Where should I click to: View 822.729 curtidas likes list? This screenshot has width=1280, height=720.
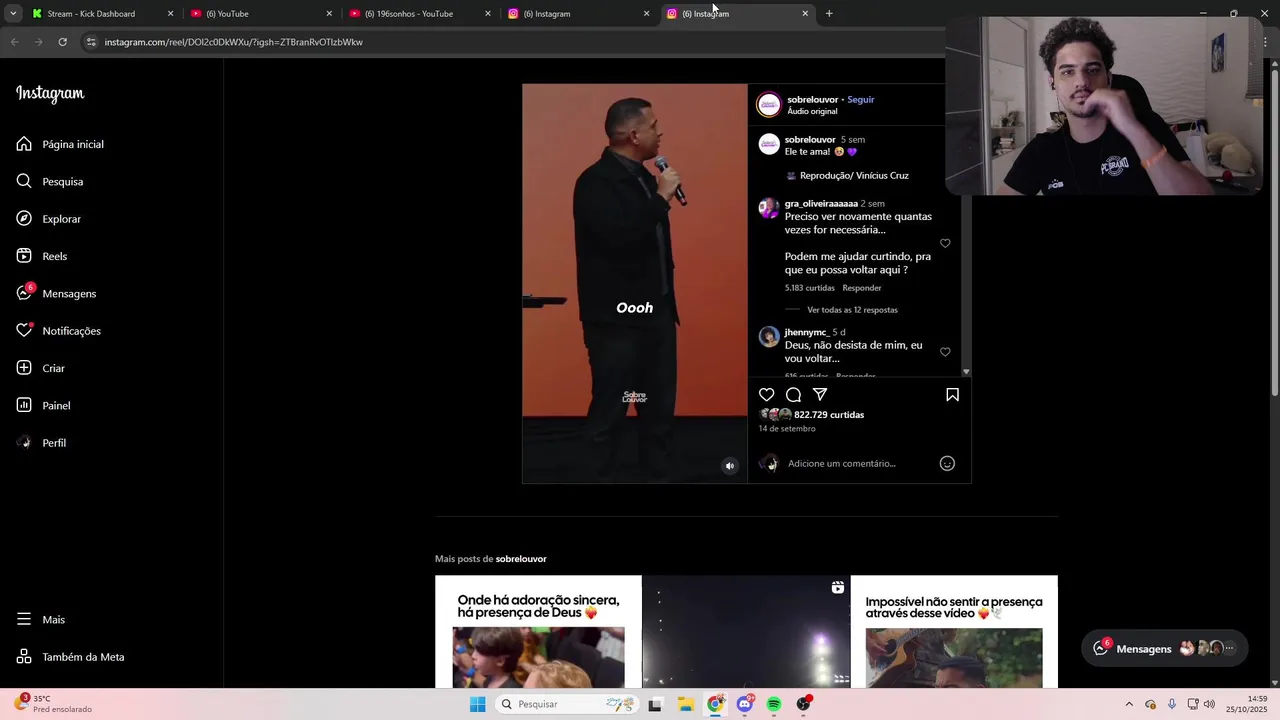click(x=829, y=415)
